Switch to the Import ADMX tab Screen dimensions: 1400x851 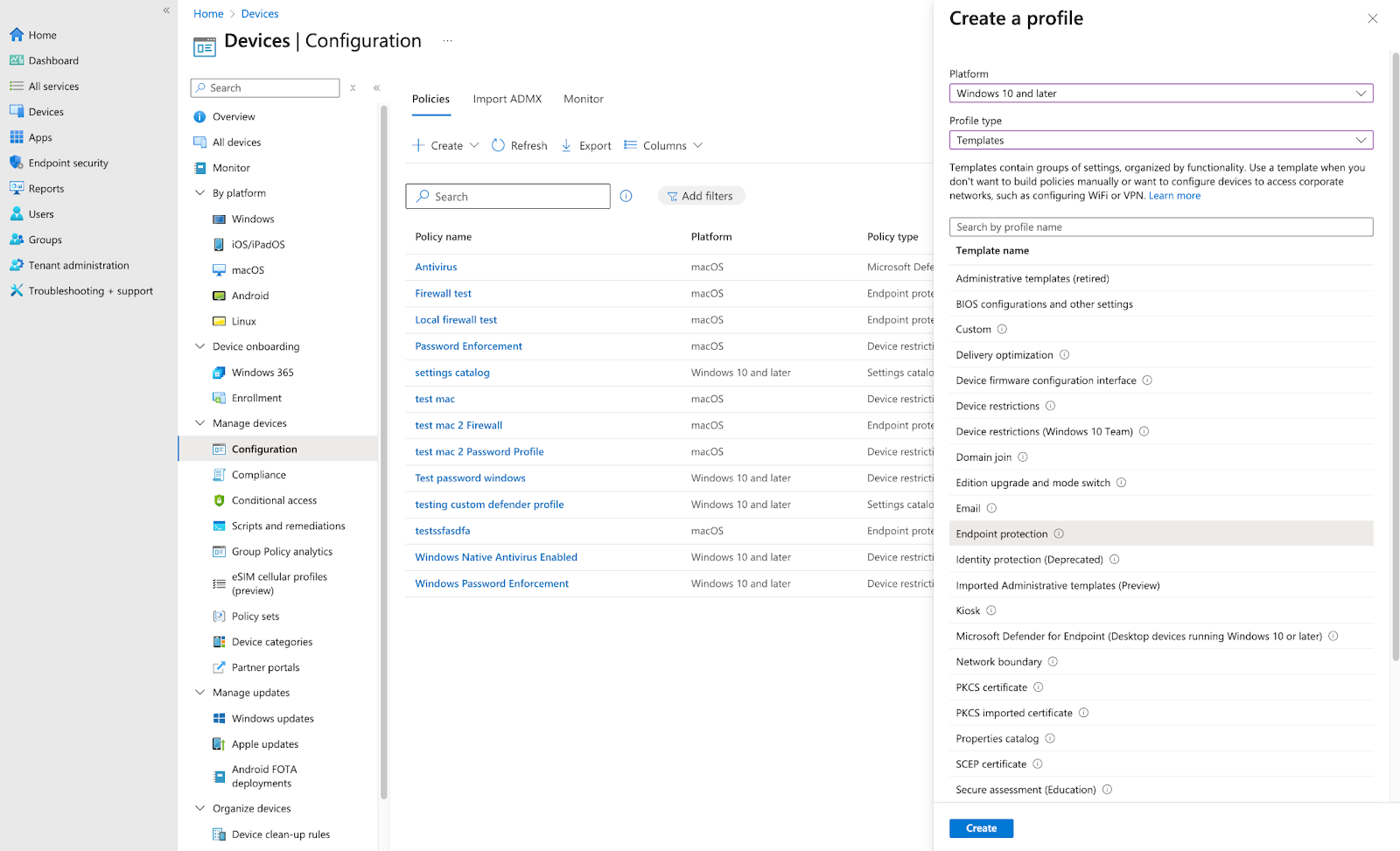pyautogui.click(x=507, y=99)
